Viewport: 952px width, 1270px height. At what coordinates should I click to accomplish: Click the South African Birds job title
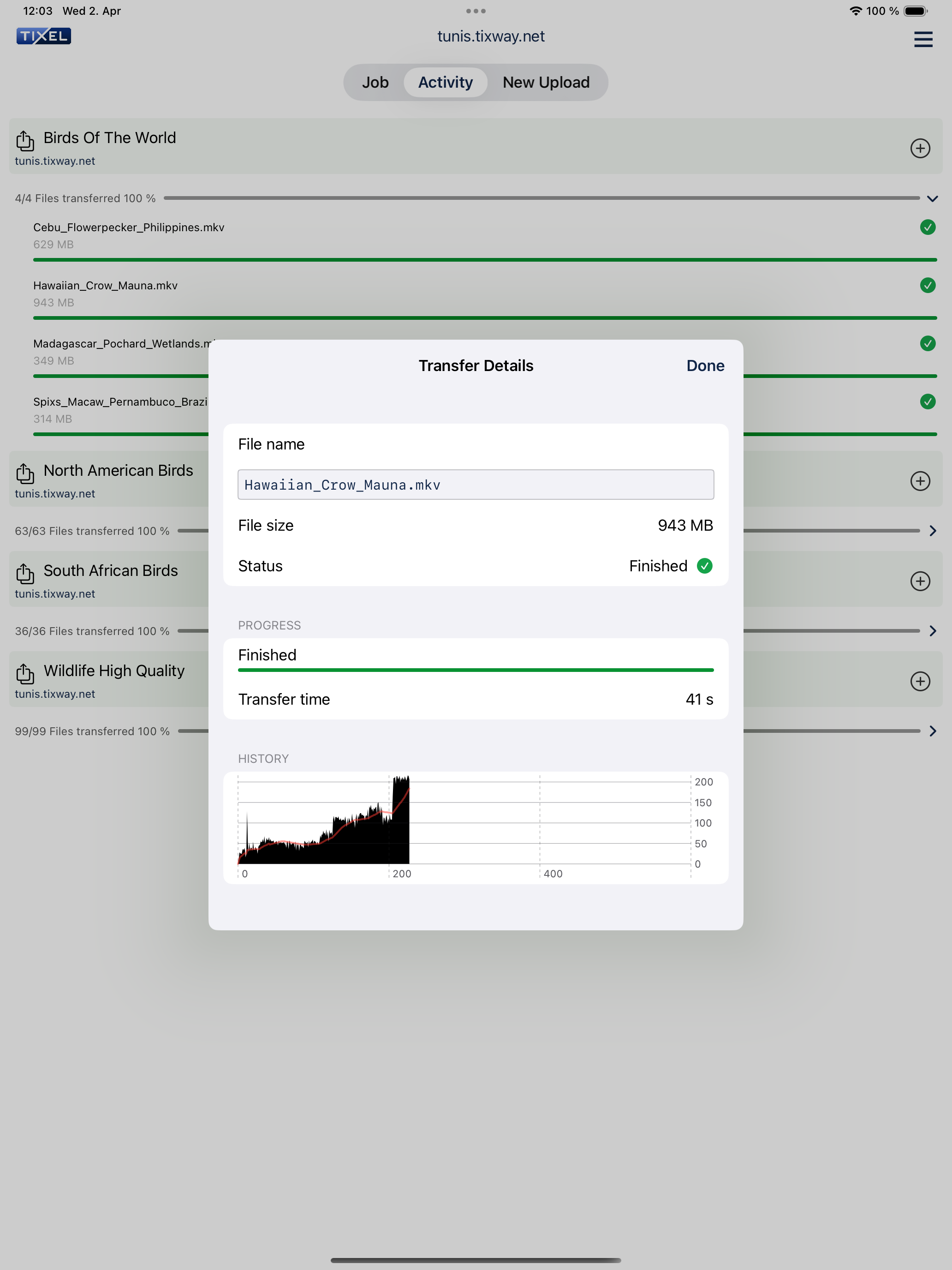tap(111, 571)
